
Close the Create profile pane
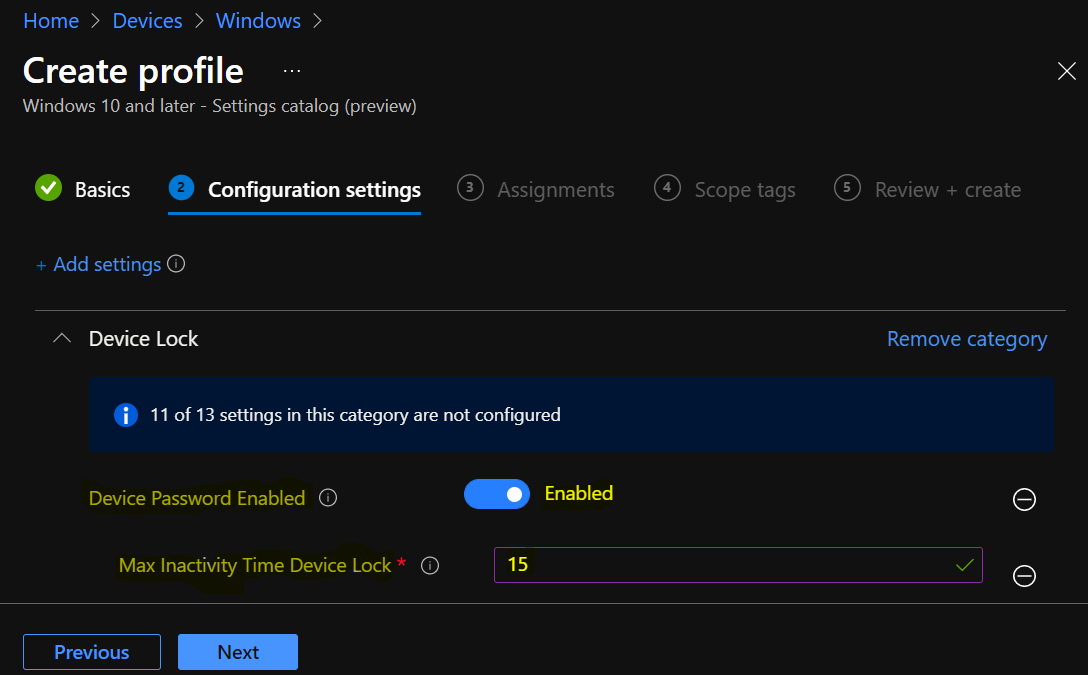[x=1066, y=71]
